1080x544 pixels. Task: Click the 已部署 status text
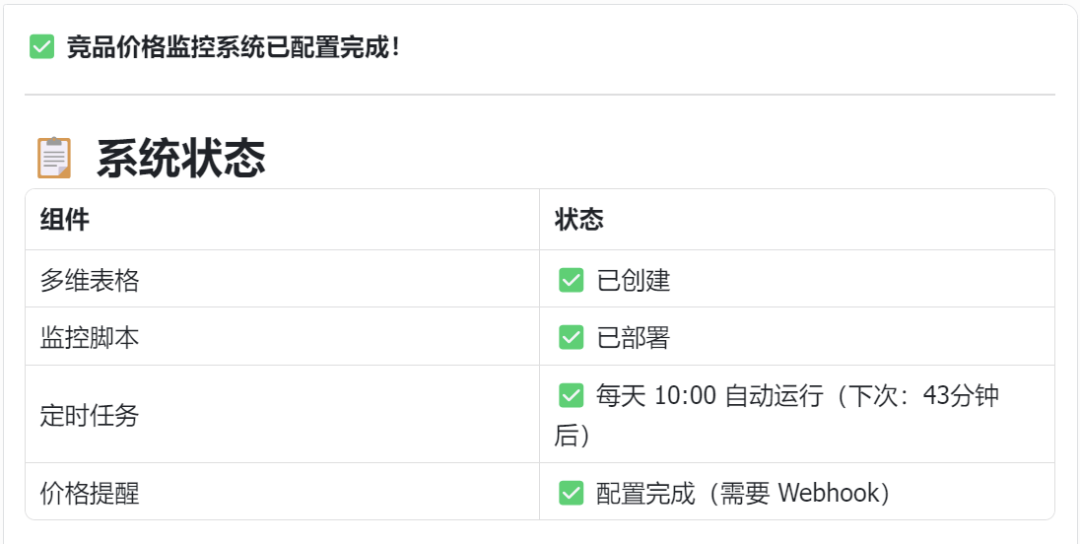pos(633,338)
